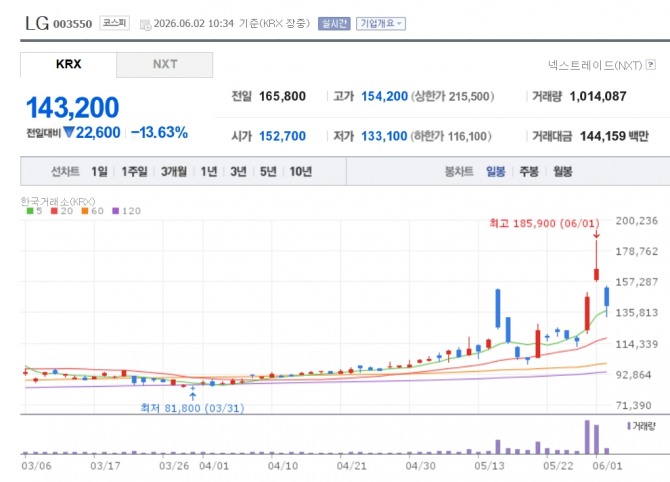Click the -13.63% change percentage
The width and height of the screenshot is (670, 482).
pyautogui.click(x=159, y=132)
